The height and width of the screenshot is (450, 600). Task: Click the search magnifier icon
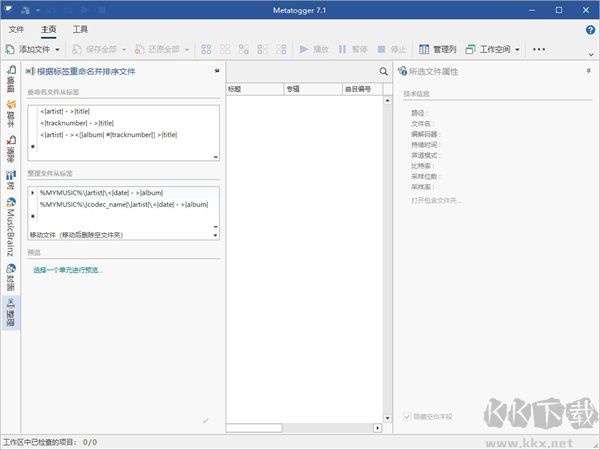383,72
